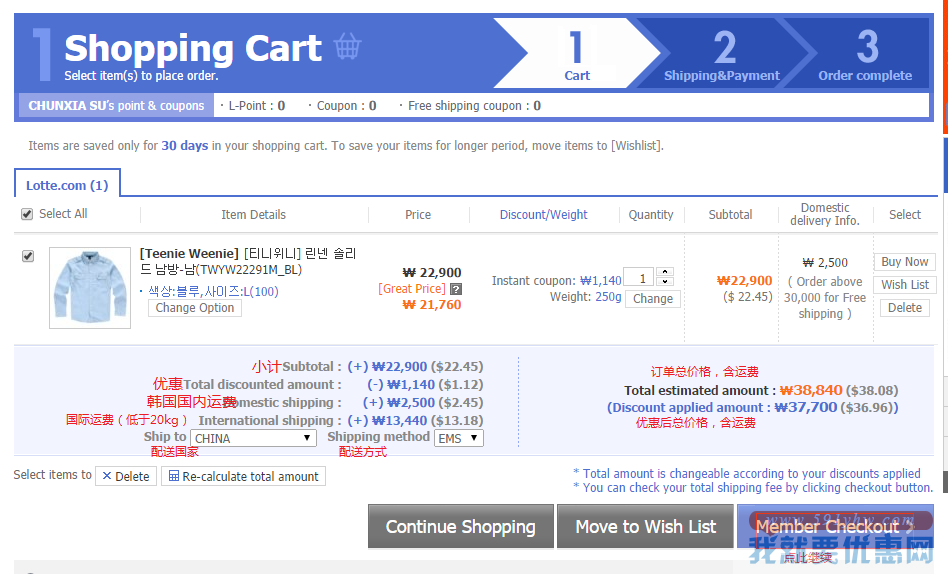Click the 30 days text in notice
The width and height of the screenshot is (948, 574).
[184, 146]
